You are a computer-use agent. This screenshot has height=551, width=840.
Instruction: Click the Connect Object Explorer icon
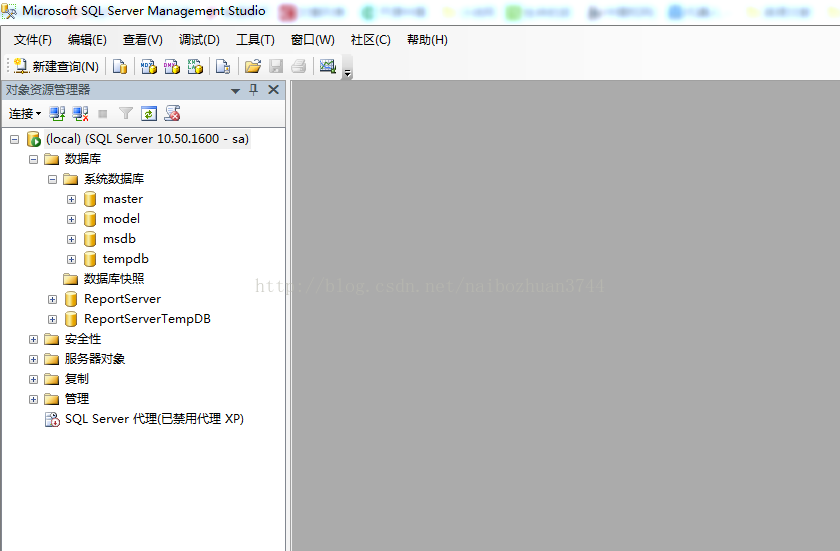click(x=57, y=114)
